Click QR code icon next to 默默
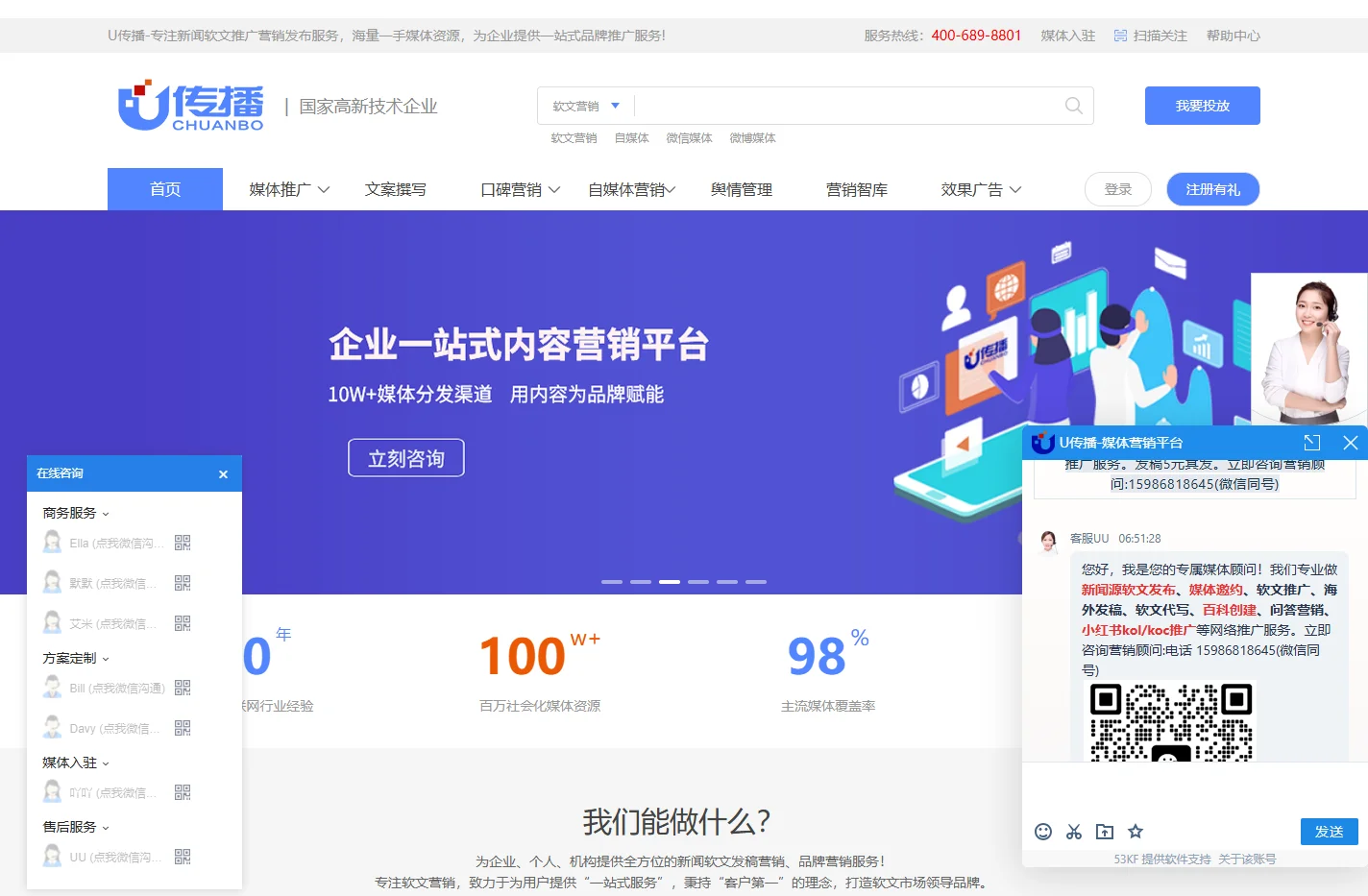The width and height of the screenshot is (1368, 896). pos(183,583)
